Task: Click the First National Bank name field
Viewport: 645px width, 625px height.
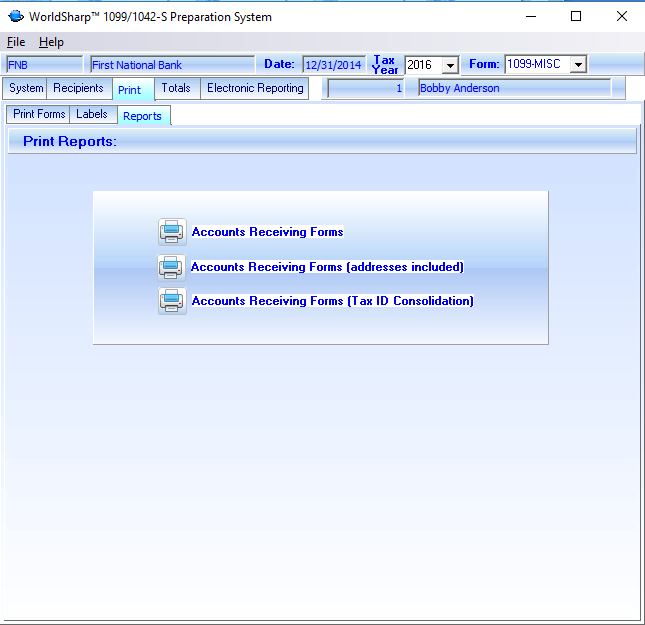Action: click(170, 65)
